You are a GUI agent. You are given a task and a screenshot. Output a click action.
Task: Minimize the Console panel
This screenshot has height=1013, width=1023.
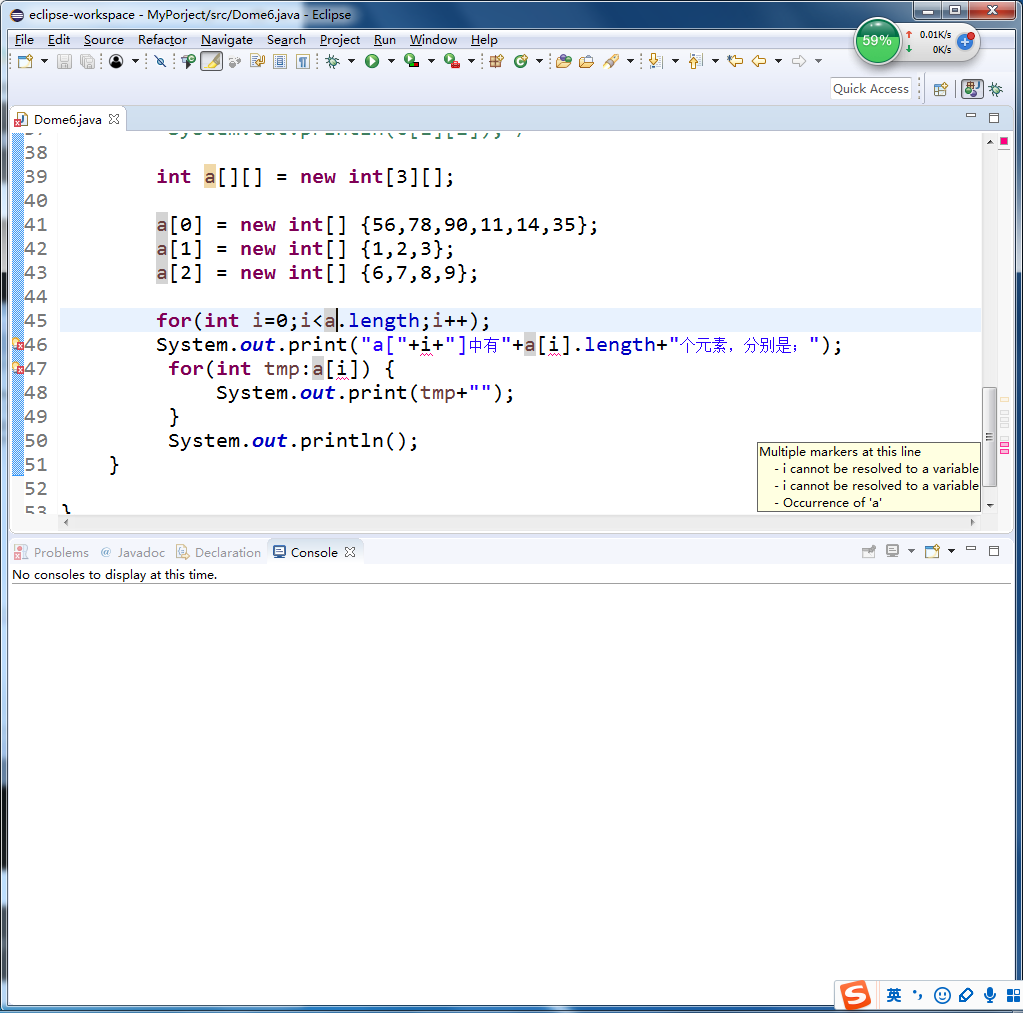[971, 551]
